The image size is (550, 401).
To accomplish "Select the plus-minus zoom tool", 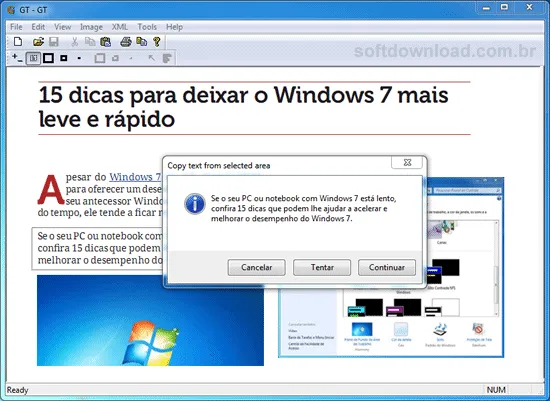I will point(17,58).
